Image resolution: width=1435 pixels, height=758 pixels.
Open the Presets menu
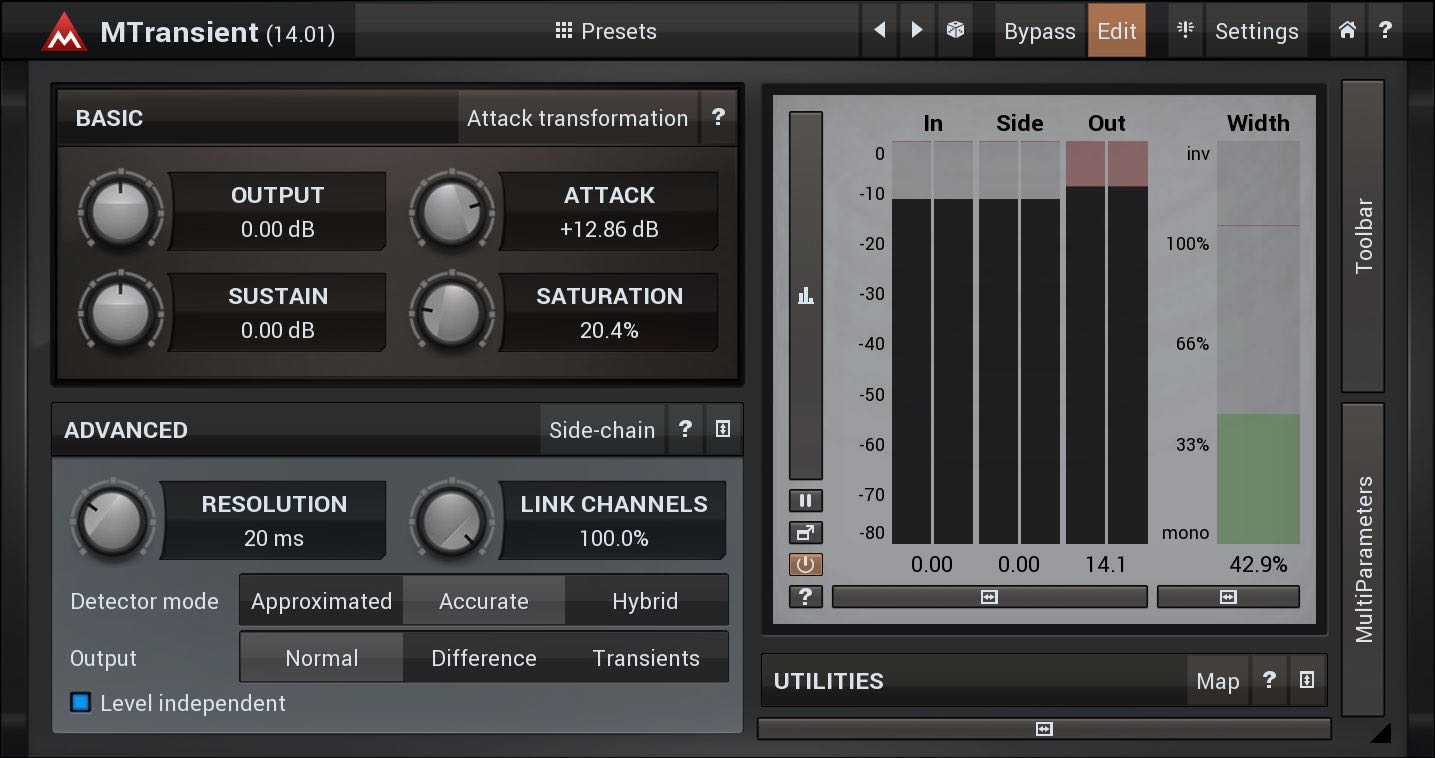tap(606, 31)
